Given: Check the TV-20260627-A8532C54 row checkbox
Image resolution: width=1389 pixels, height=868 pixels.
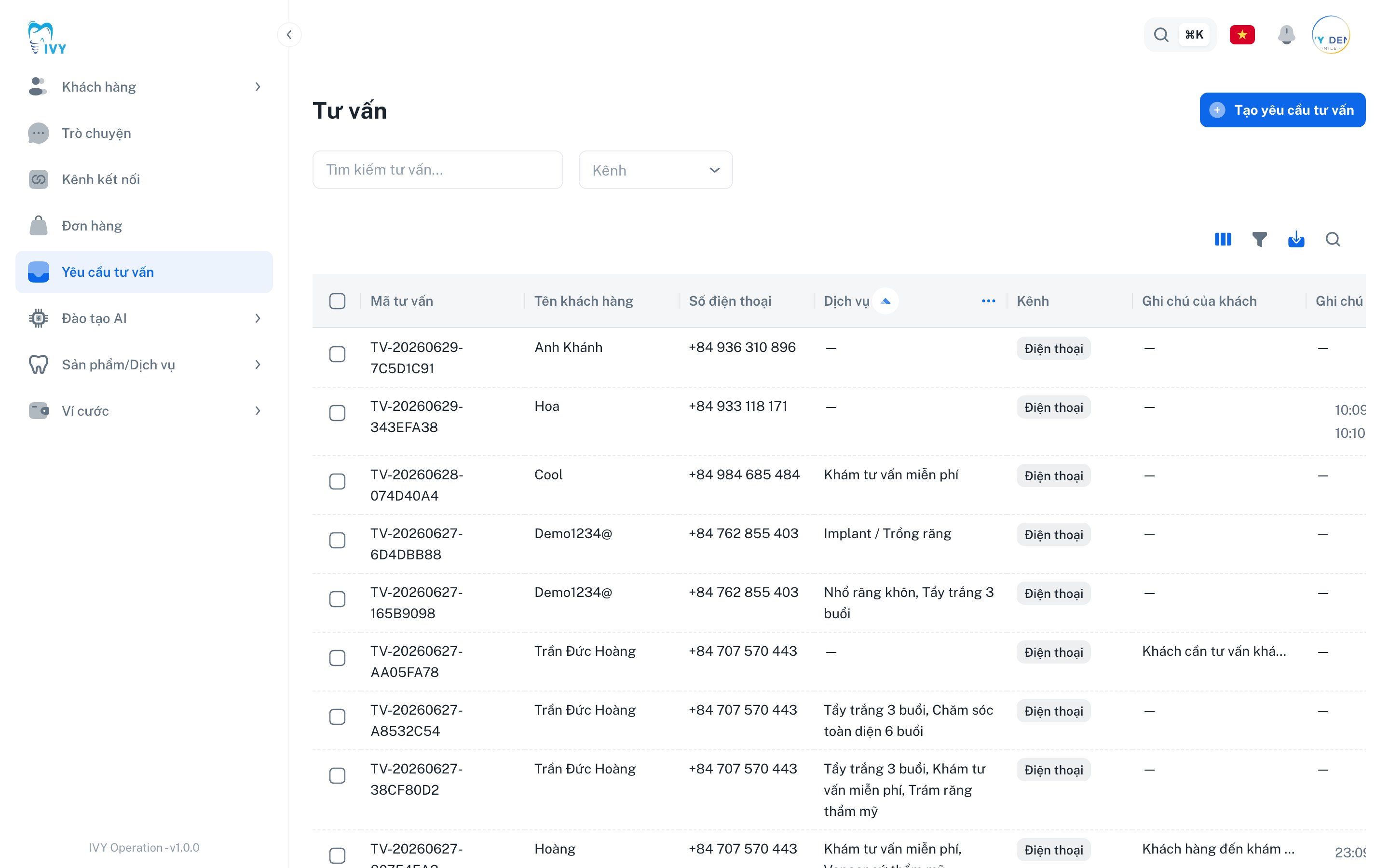Looking at the screenshot, I should click(x=337, y=717).
